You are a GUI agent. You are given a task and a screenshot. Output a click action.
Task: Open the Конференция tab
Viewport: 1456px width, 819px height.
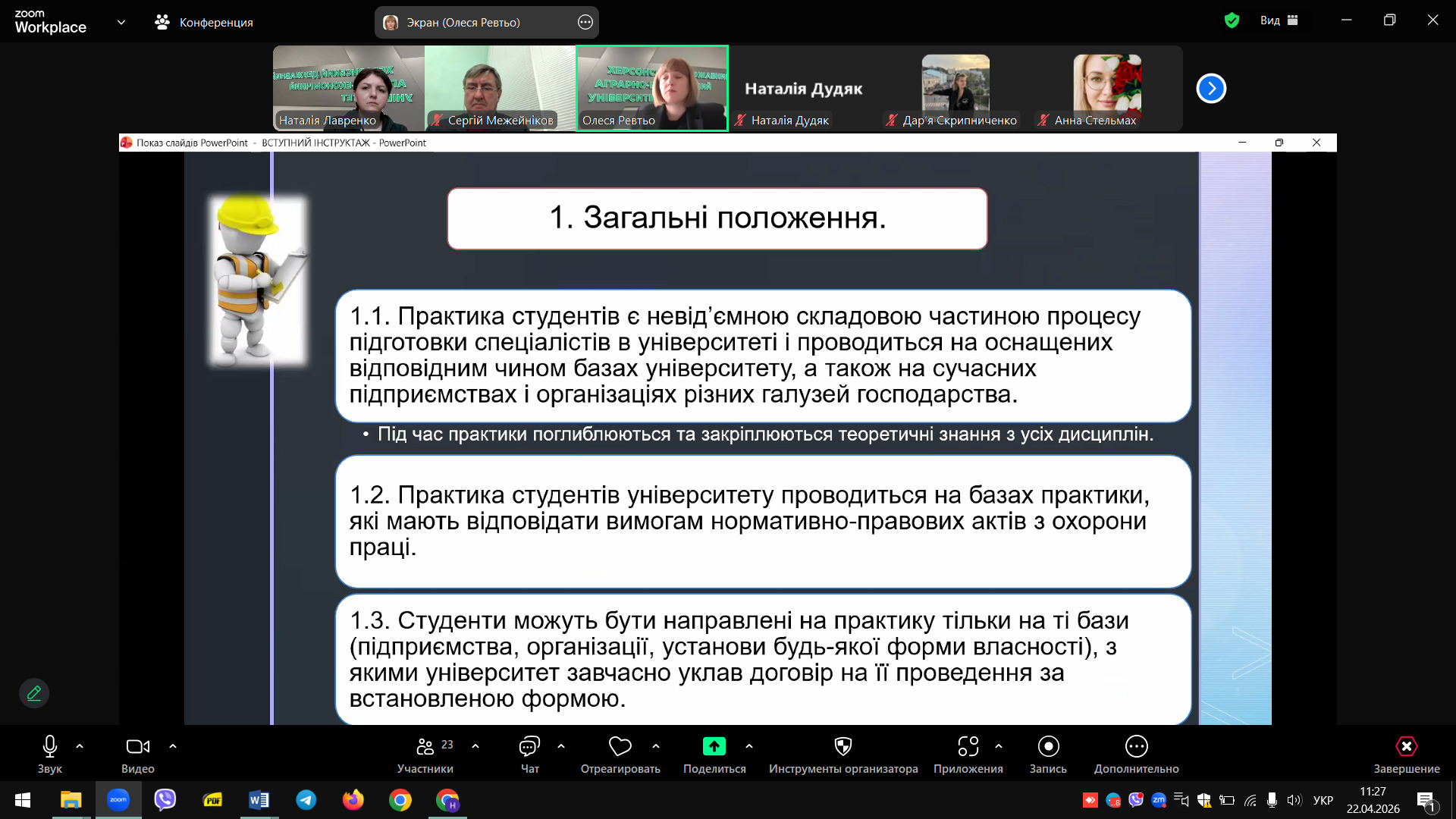coord(204,22)
